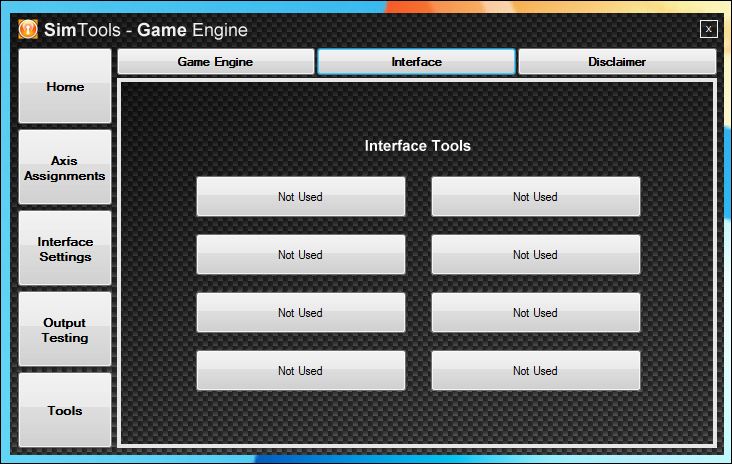Viewport: 732px width, 464px height.
Task: Click second-row Not Used button, right column
Action: click(535, 254)
